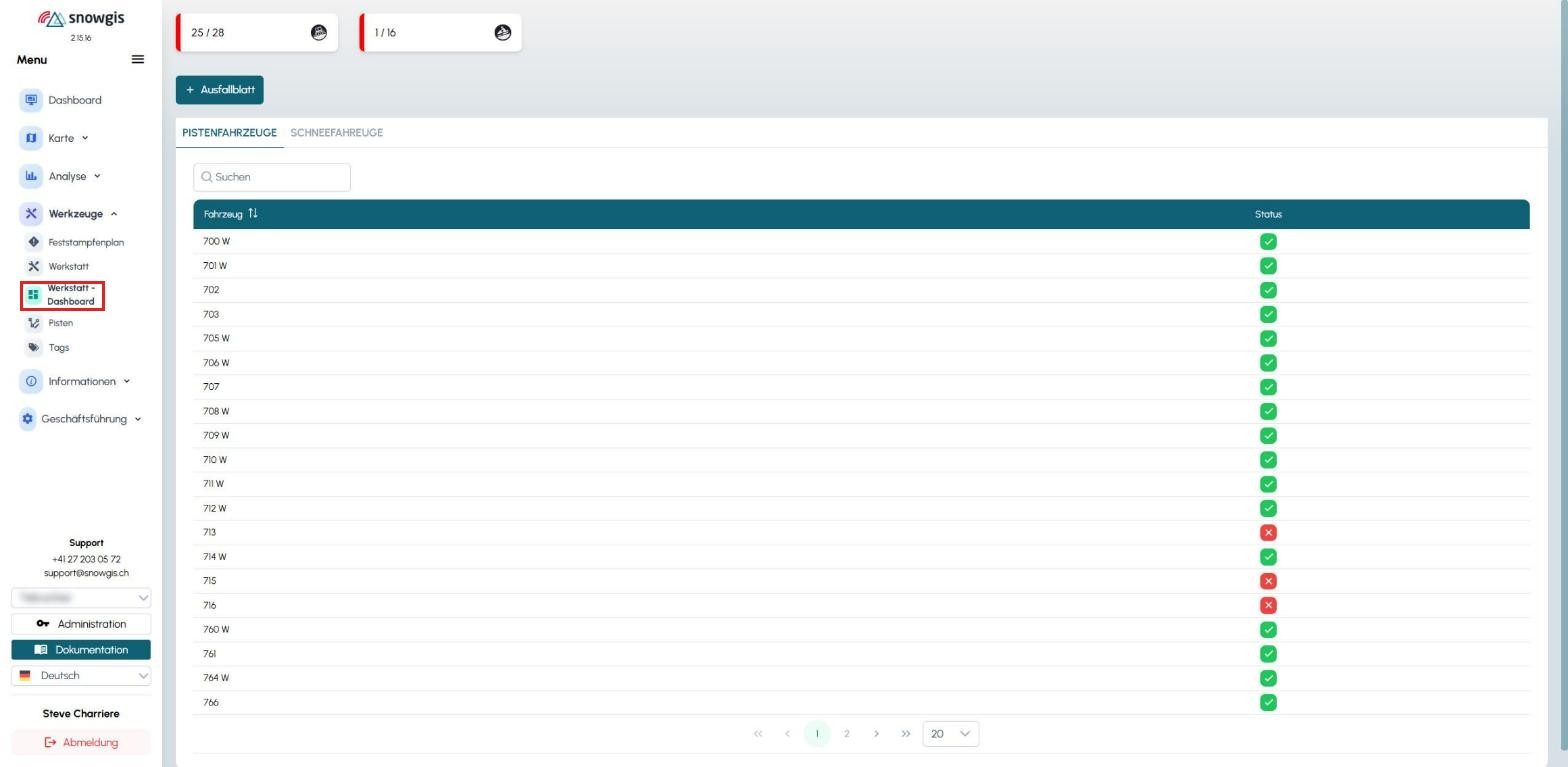1568x767 pixels.
Task: Select the row for vehicle 760 W
Action: point(861,630)
